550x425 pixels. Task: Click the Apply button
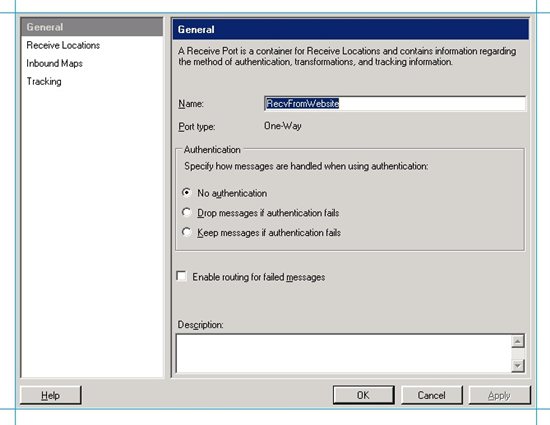pos(499,395)
